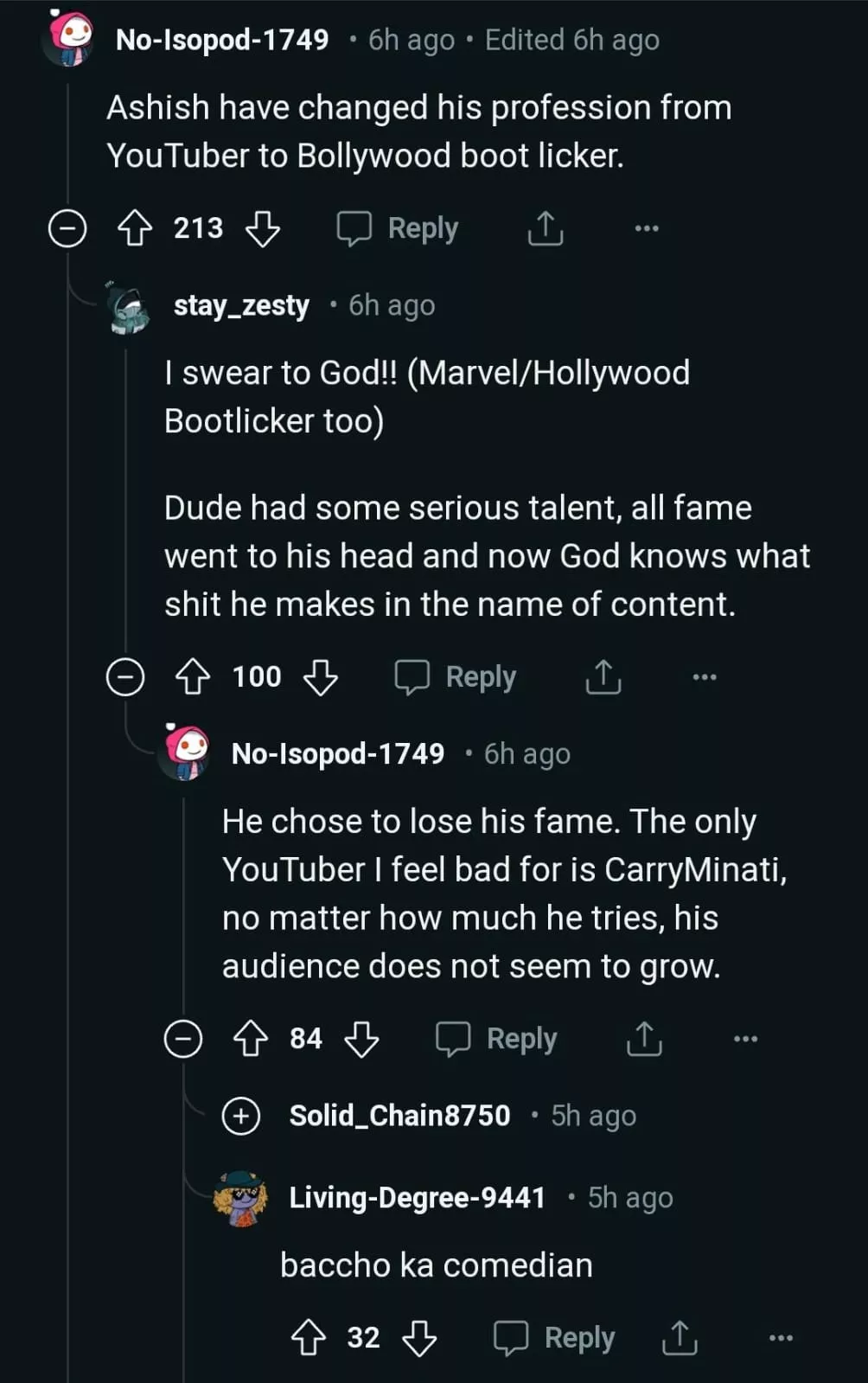Screen dimensions: 868x1383
Task: Open more options on the 213-point comment
Action: tap(646, 229)
